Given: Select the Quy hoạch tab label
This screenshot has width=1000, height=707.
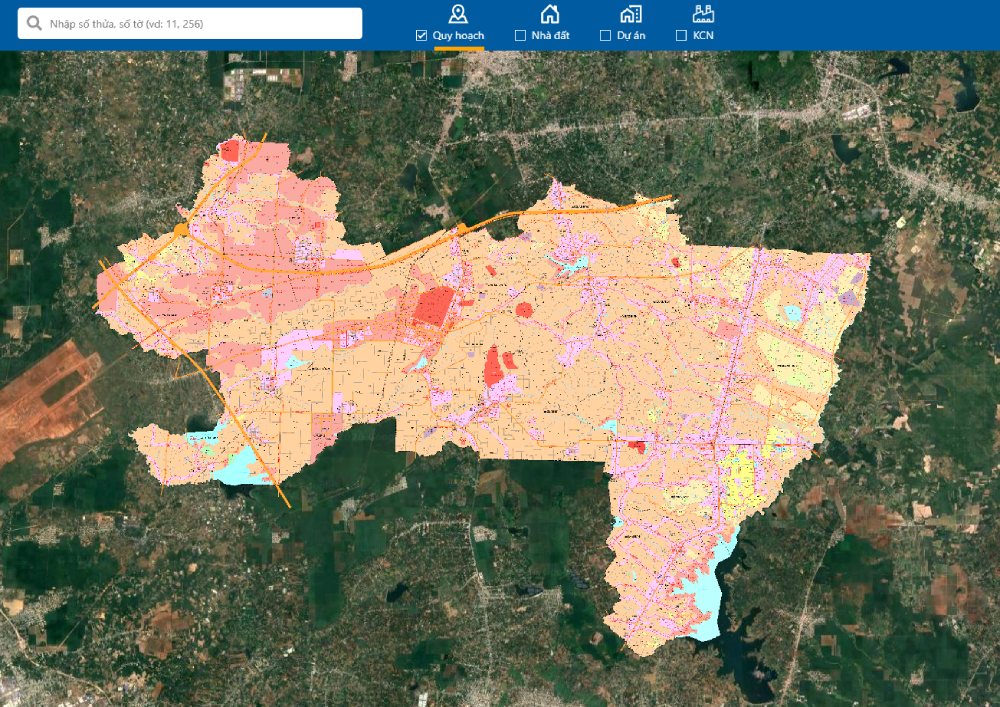Looking at the screenshot, I should click(x=459, y=36).
